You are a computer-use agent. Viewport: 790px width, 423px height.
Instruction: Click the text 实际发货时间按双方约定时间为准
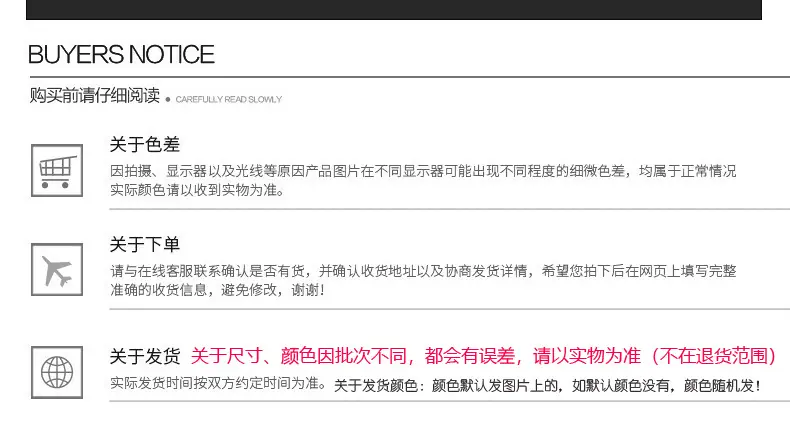click(x=218, y=383)
